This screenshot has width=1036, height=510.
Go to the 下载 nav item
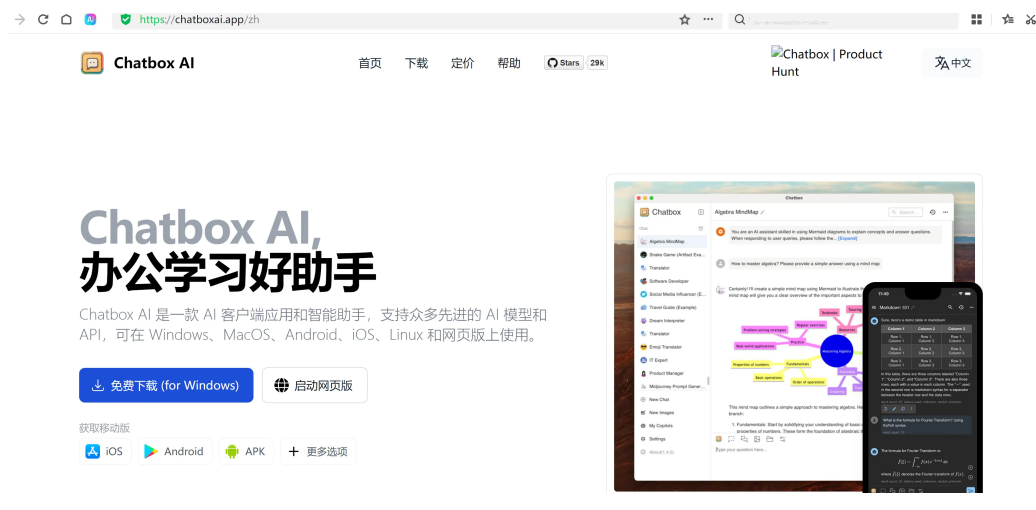416,63
